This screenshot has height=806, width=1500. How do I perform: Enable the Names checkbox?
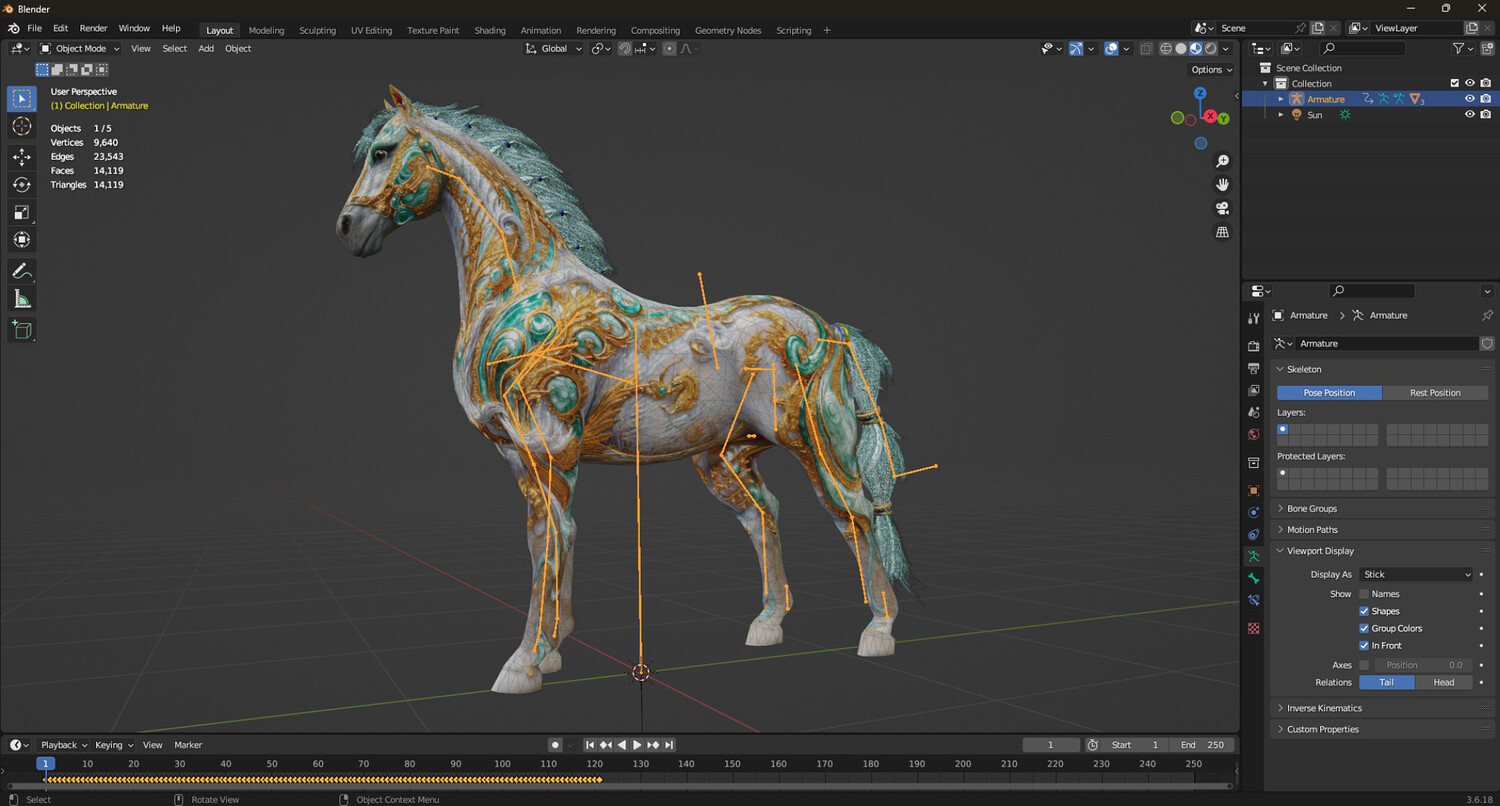(1364, 594)
